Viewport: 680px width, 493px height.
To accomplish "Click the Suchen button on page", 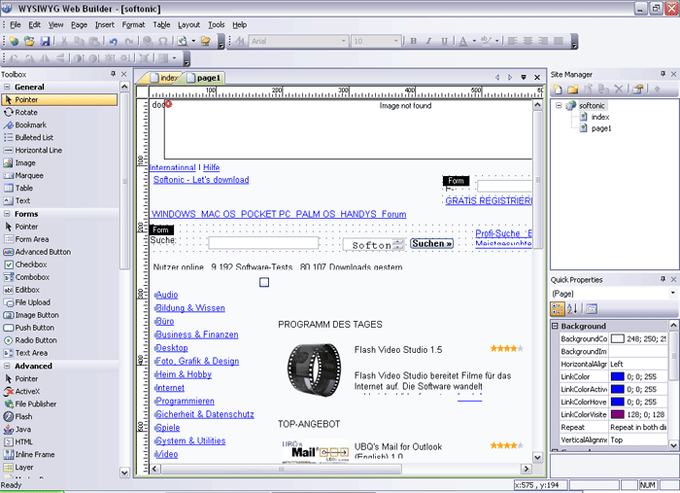I will [x=432, y=244].
